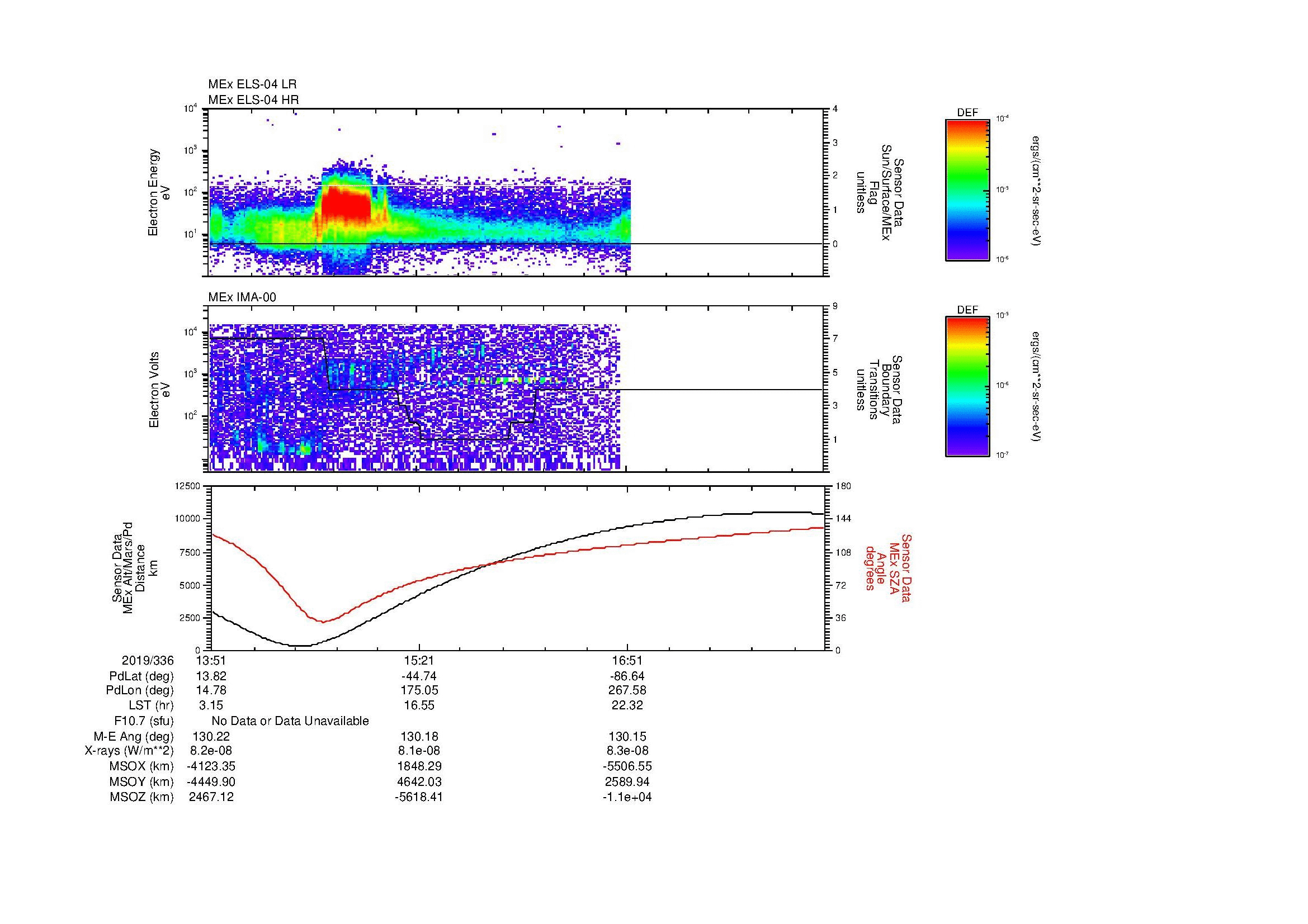Click the X-rays value '8.3e-08'
Viewport: 1308px width, 924px height.
tap(627, 751)
